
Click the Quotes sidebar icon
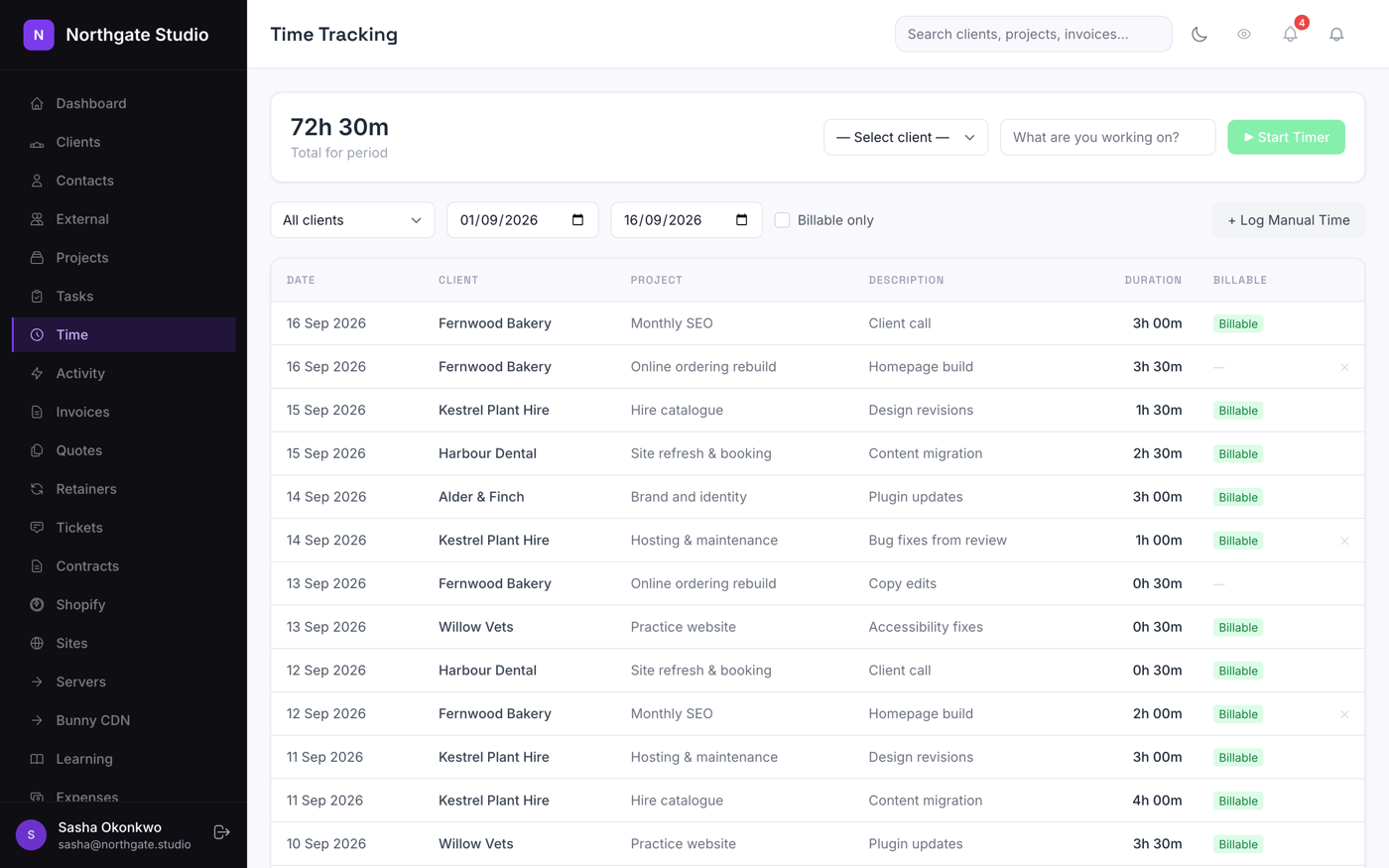click(37, 450)
